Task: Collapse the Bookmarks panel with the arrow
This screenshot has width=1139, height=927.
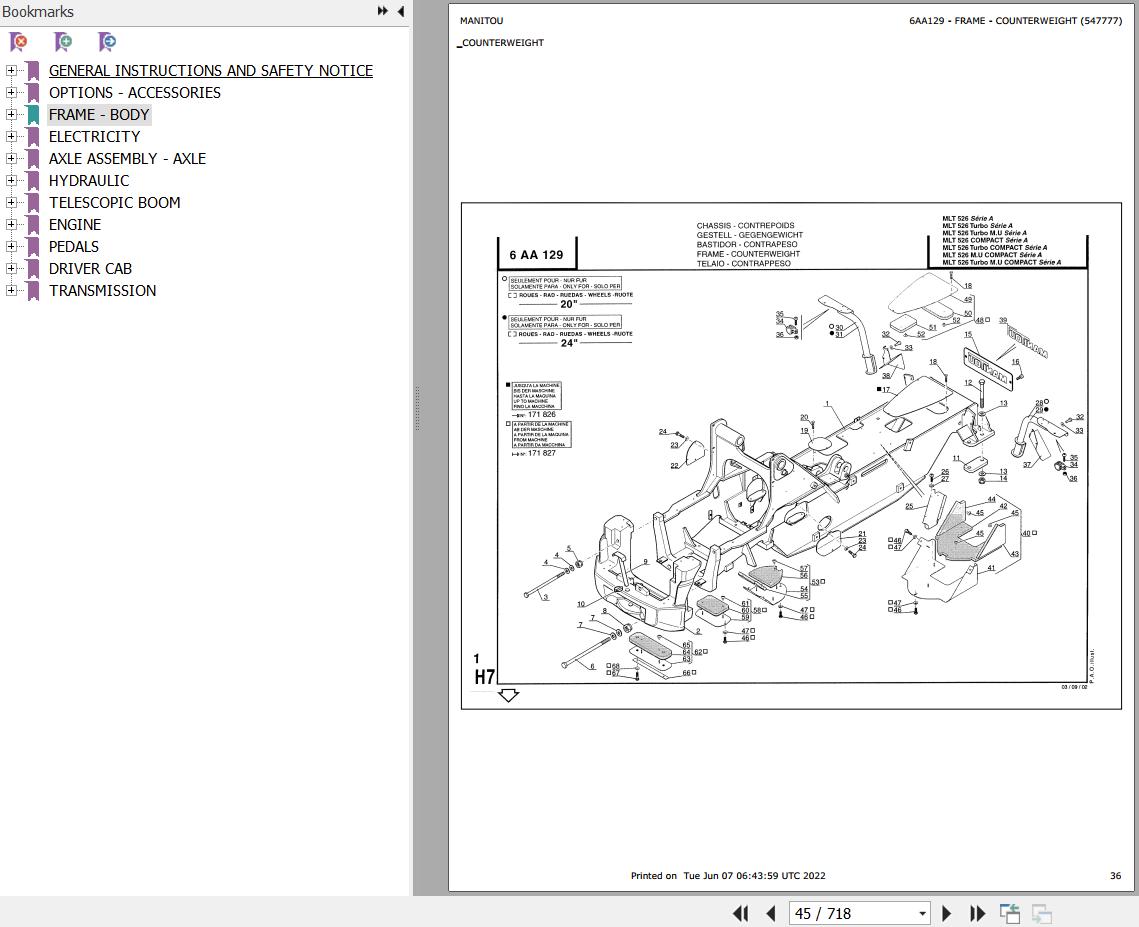Action: 401,11
